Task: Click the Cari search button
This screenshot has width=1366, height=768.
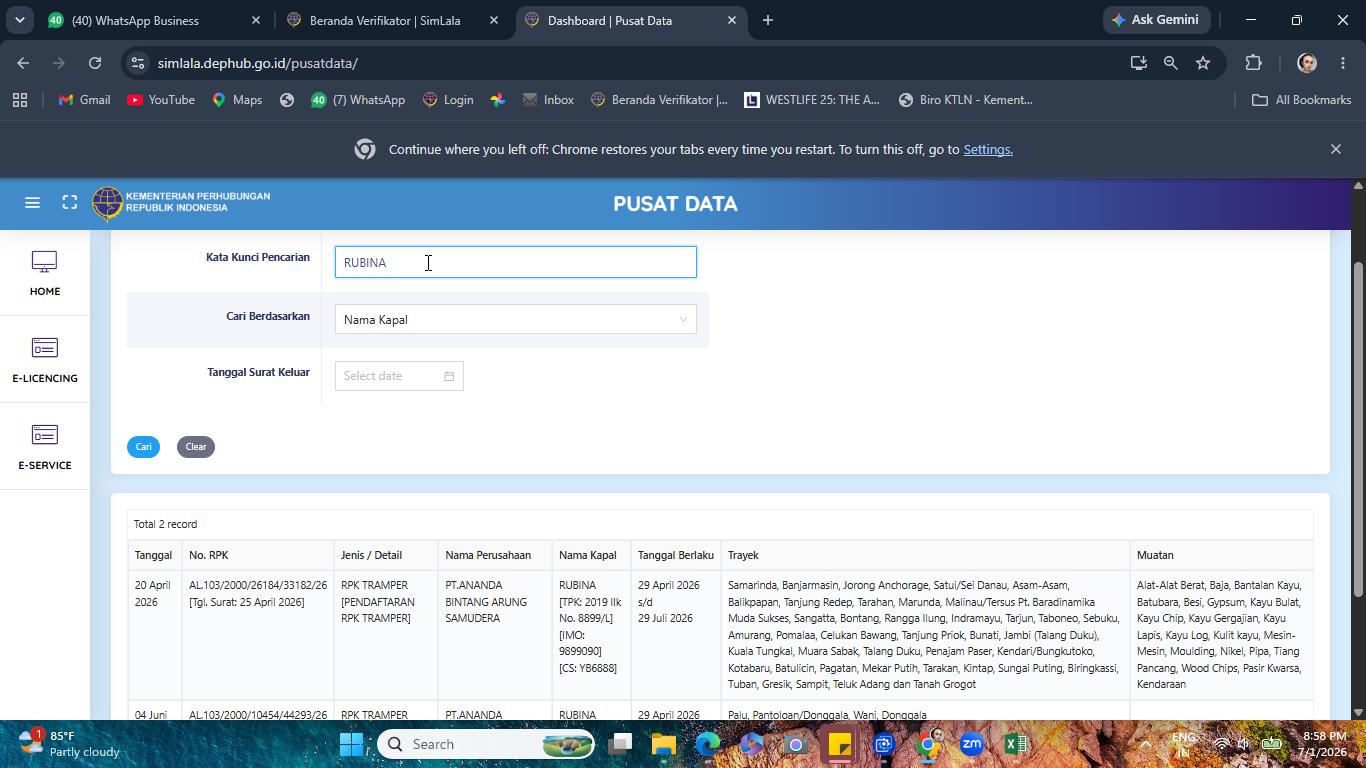Action: [144, 447]
